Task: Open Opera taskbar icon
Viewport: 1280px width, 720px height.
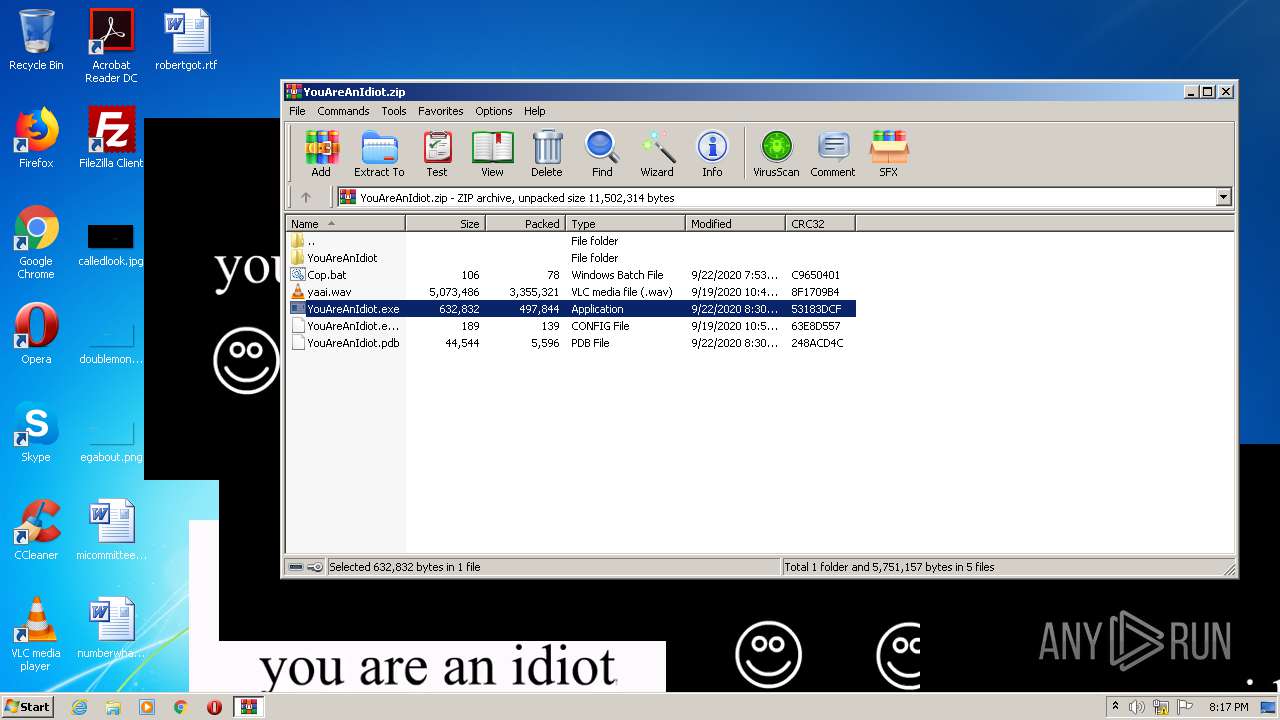Action: click(x=214, y=707)
